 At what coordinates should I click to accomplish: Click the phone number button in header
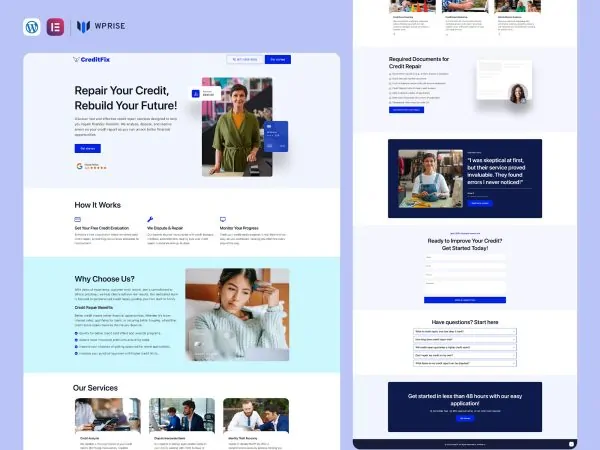click(x=245, y=59)
